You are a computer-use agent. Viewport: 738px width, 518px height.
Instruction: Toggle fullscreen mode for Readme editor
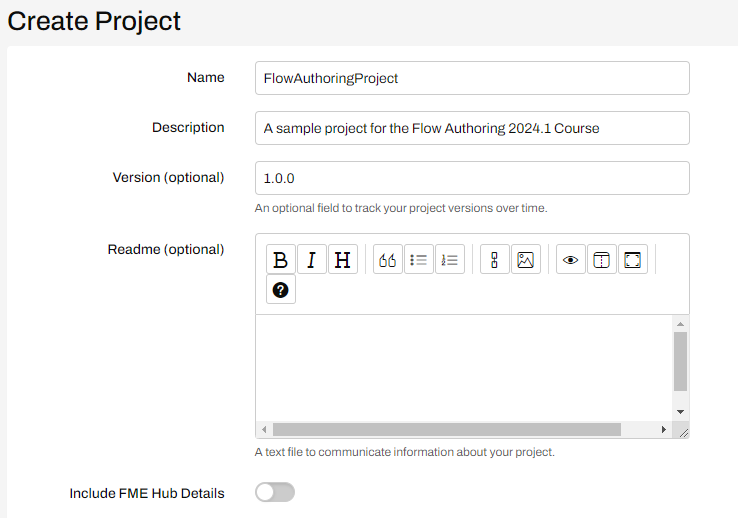(633, 259)
